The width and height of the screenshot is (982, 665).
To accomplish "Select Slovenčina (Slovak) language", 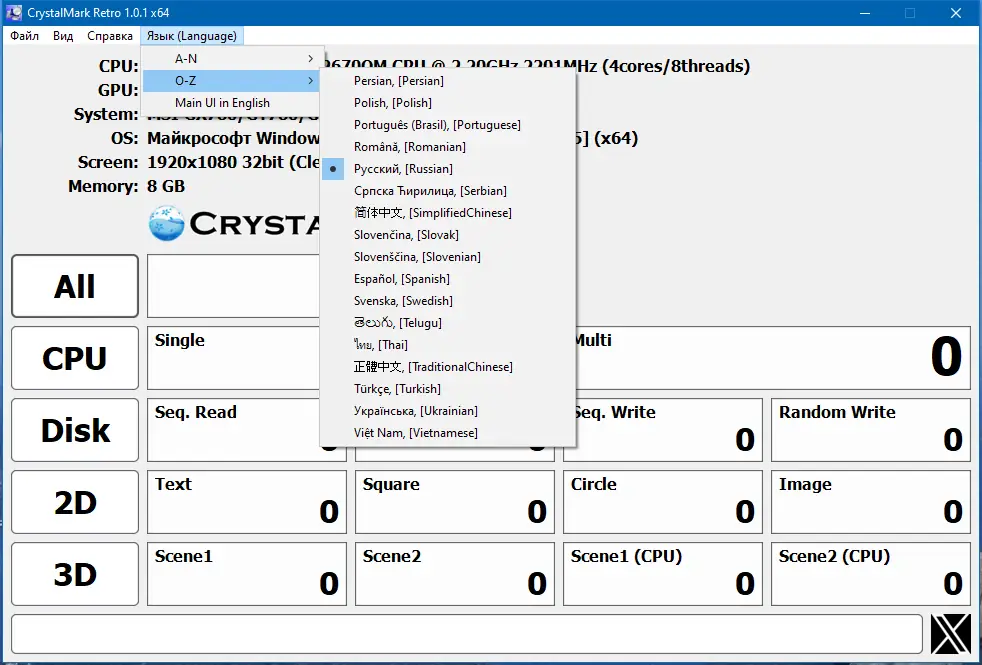I will tap(448, 235).
